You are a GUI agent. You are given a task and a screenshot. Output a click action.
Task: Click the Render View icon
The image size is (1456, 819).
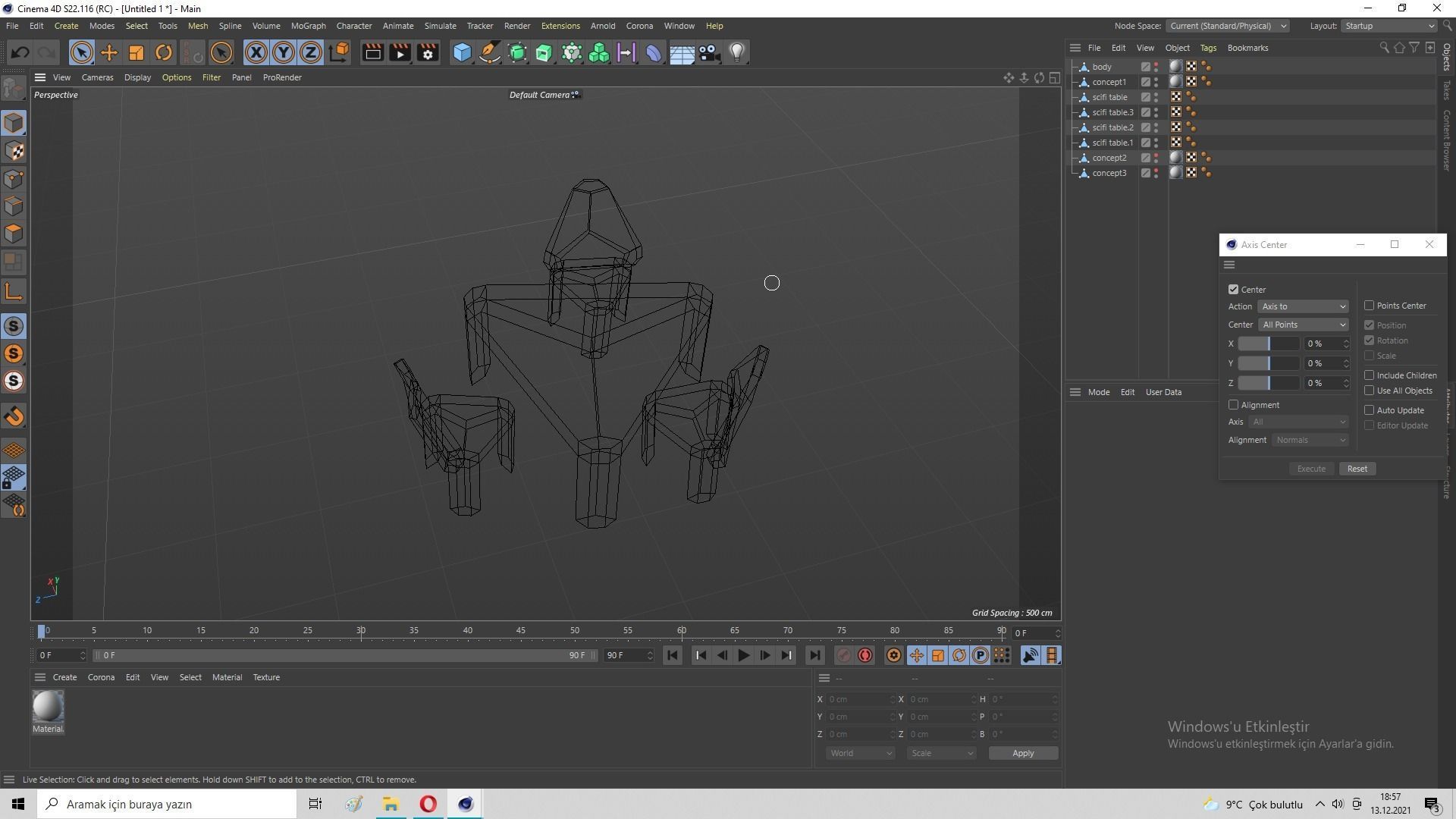click(372, 52)
